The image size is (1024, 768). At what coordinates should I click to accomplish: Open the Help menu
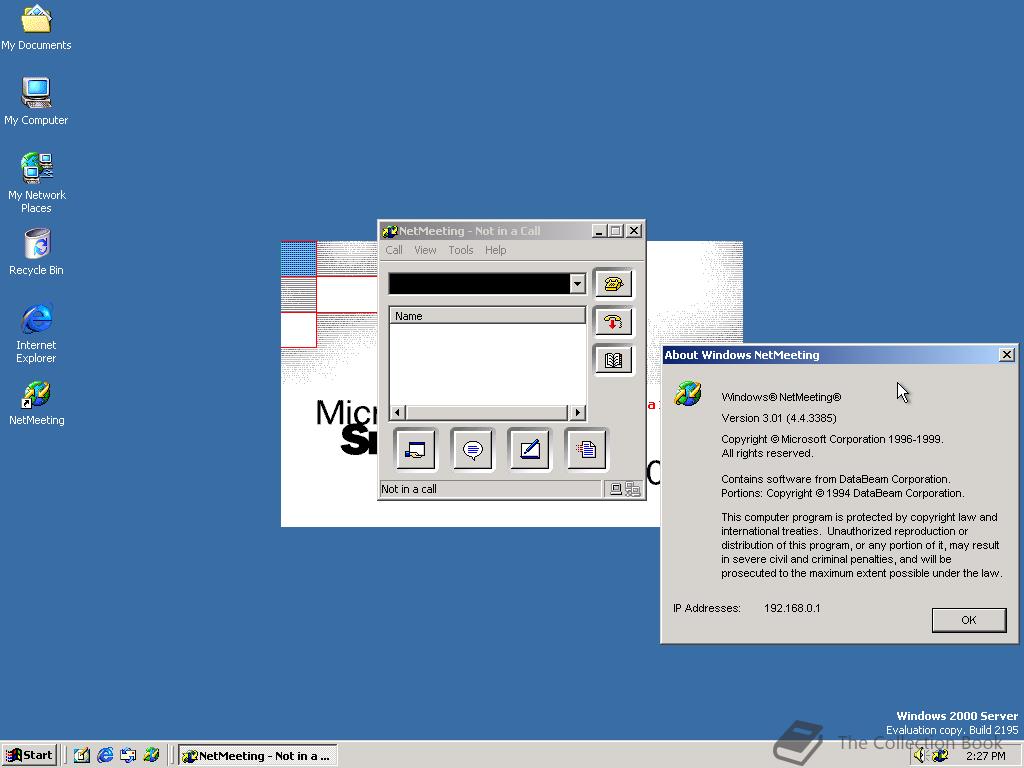[x=496, y=250]
